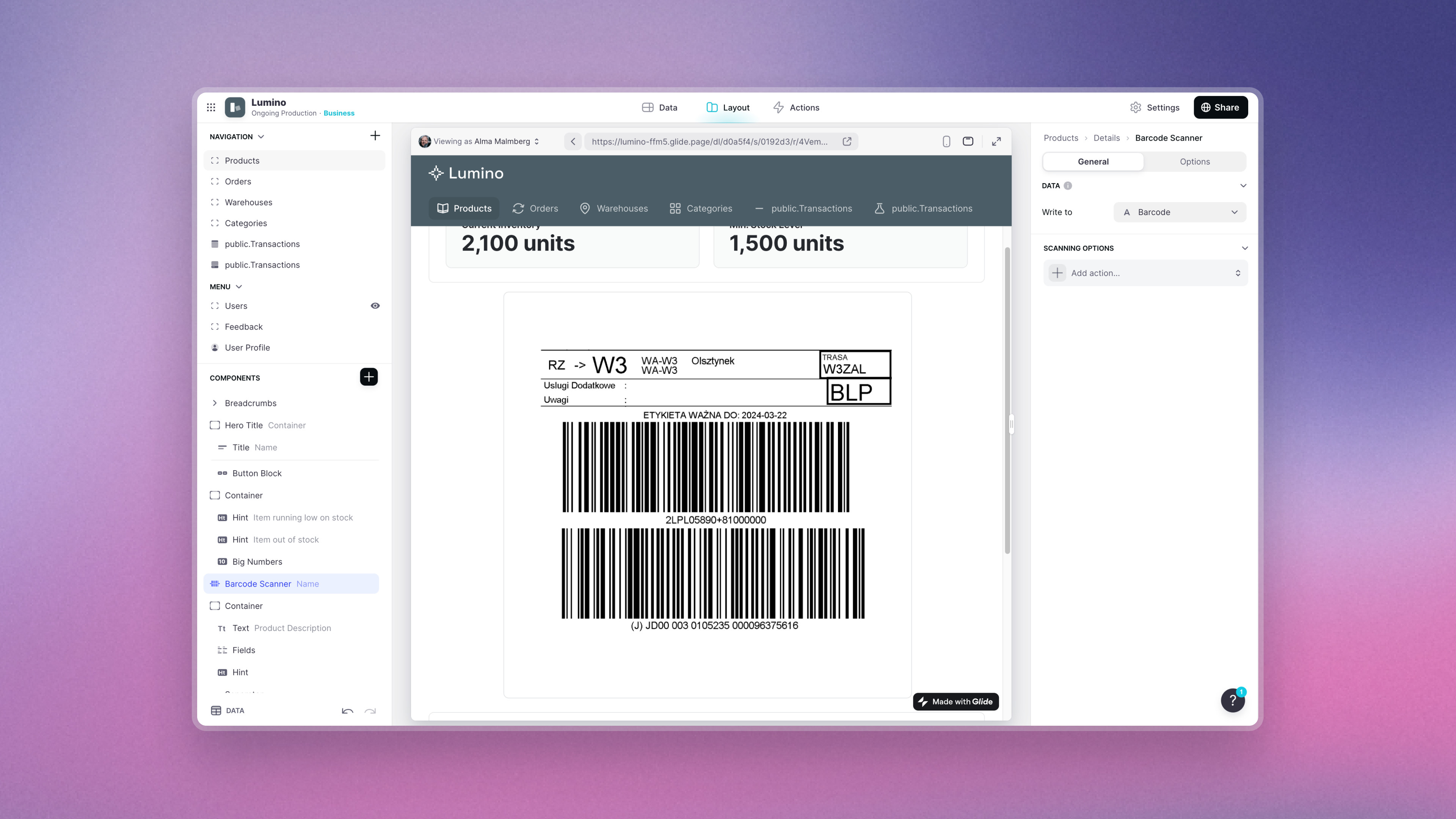The image size is (1456, 819).
Task: Click the preview vertical scrollbar
Action: (1007, 400)
